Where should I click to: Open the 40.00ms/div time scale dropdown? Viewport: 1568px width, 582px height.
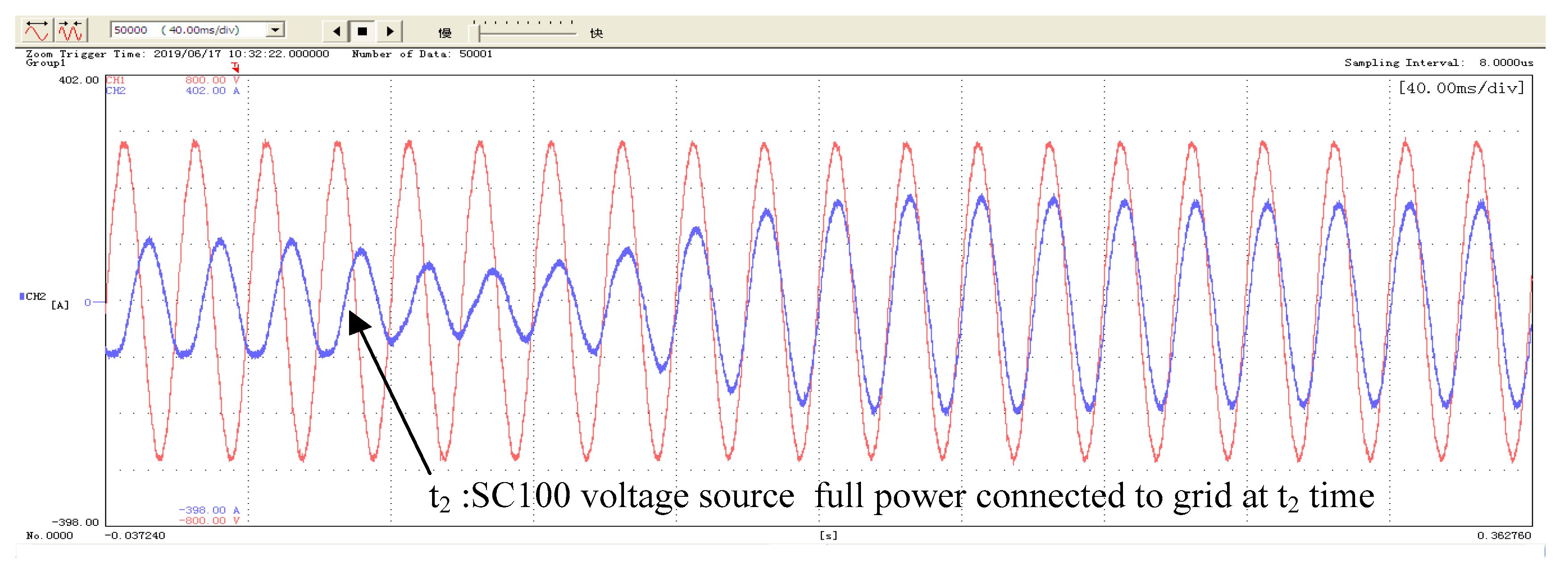[x=275, y=30]
